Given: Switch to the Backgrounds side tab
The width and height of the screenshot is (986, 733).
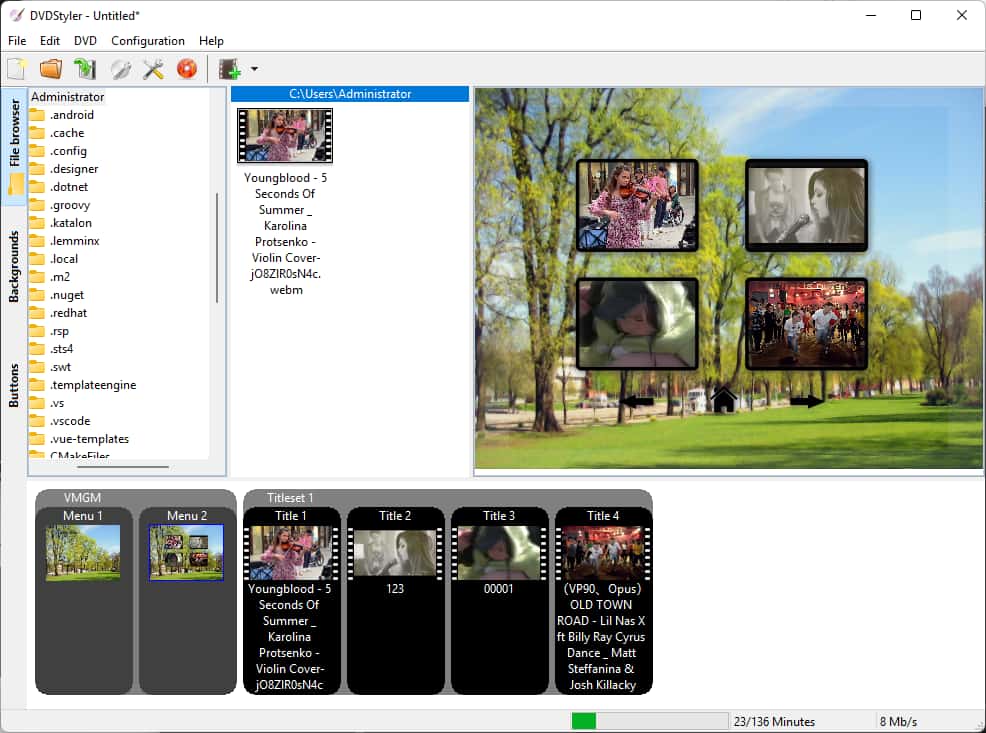Looking at the screenshot, I should point(14,267).
